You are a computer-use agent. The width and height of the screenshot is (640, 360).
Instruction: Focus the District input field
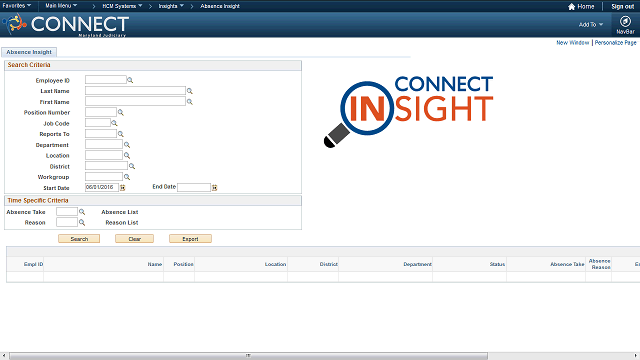coord(106,166)
